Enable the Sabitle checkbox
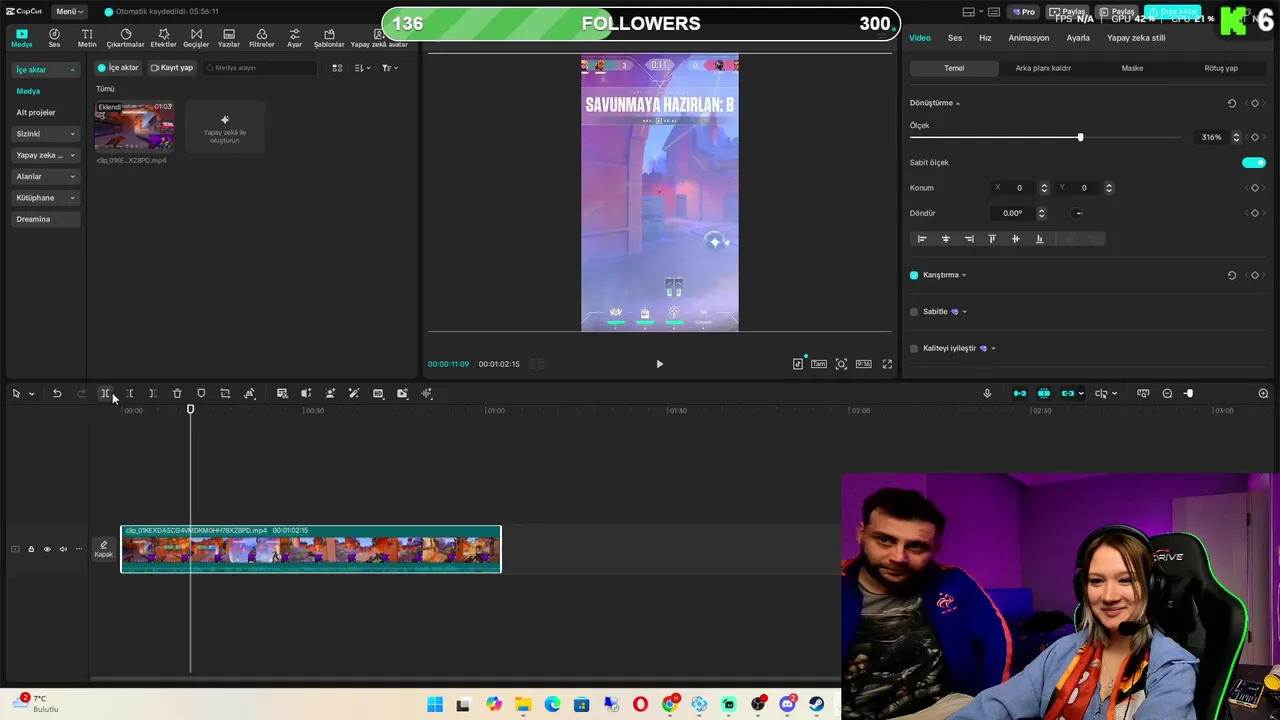The width and height of the screenshot is (1280, 720). tap(914, 312)
